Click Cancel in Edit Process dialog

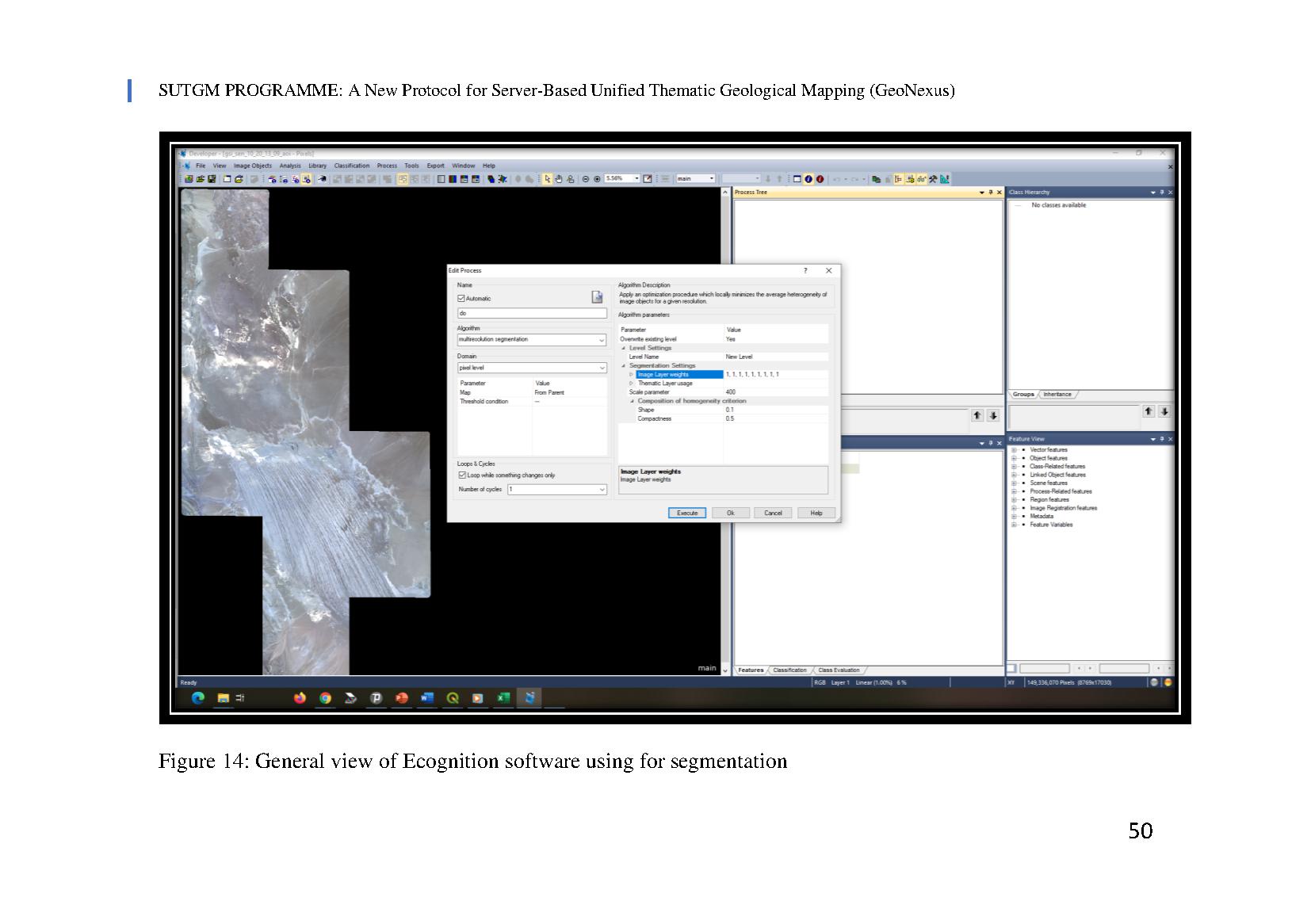(773, 514)
